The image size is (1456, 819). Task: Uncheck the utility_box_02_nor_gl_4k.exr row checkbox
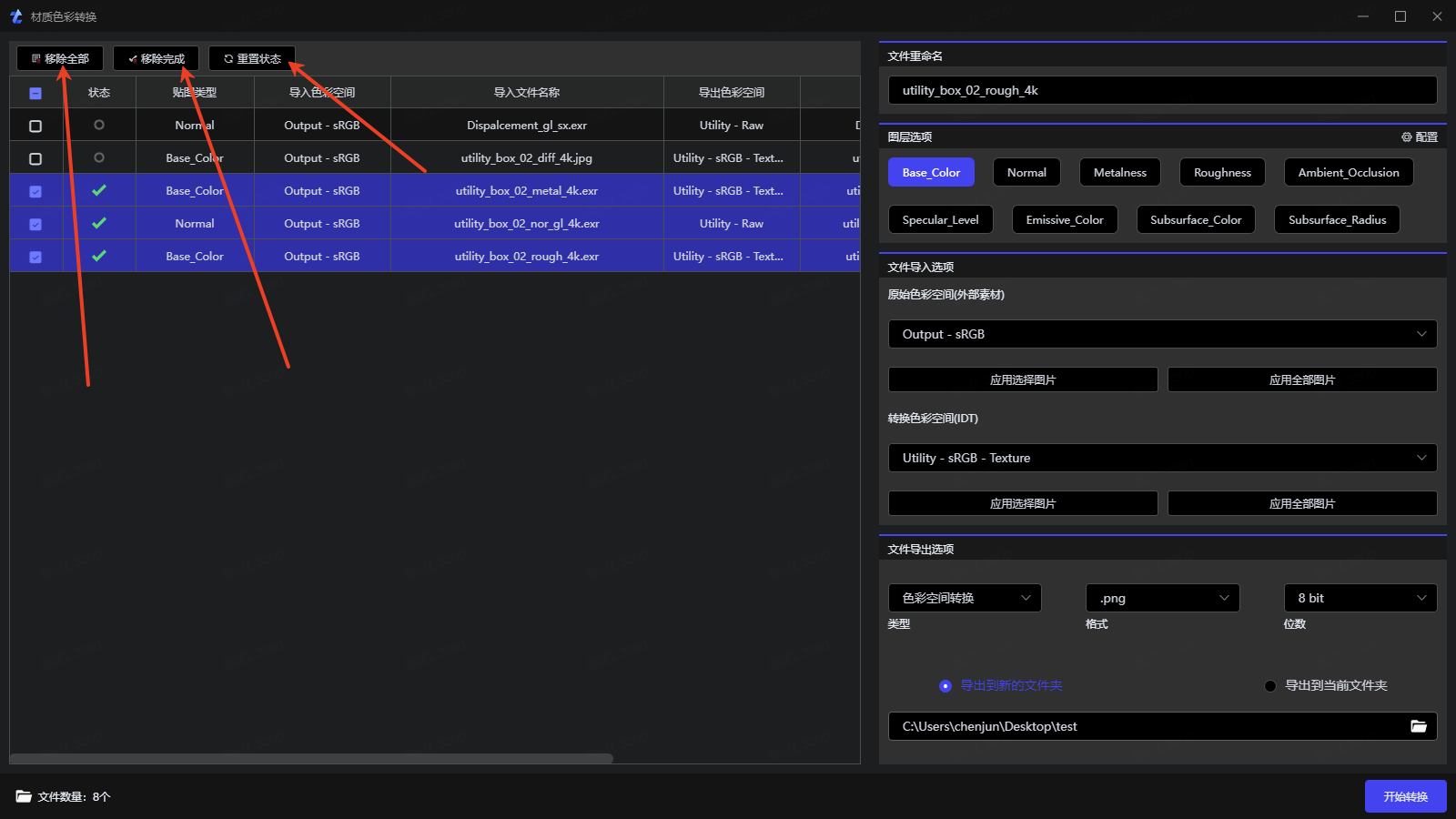35,224
